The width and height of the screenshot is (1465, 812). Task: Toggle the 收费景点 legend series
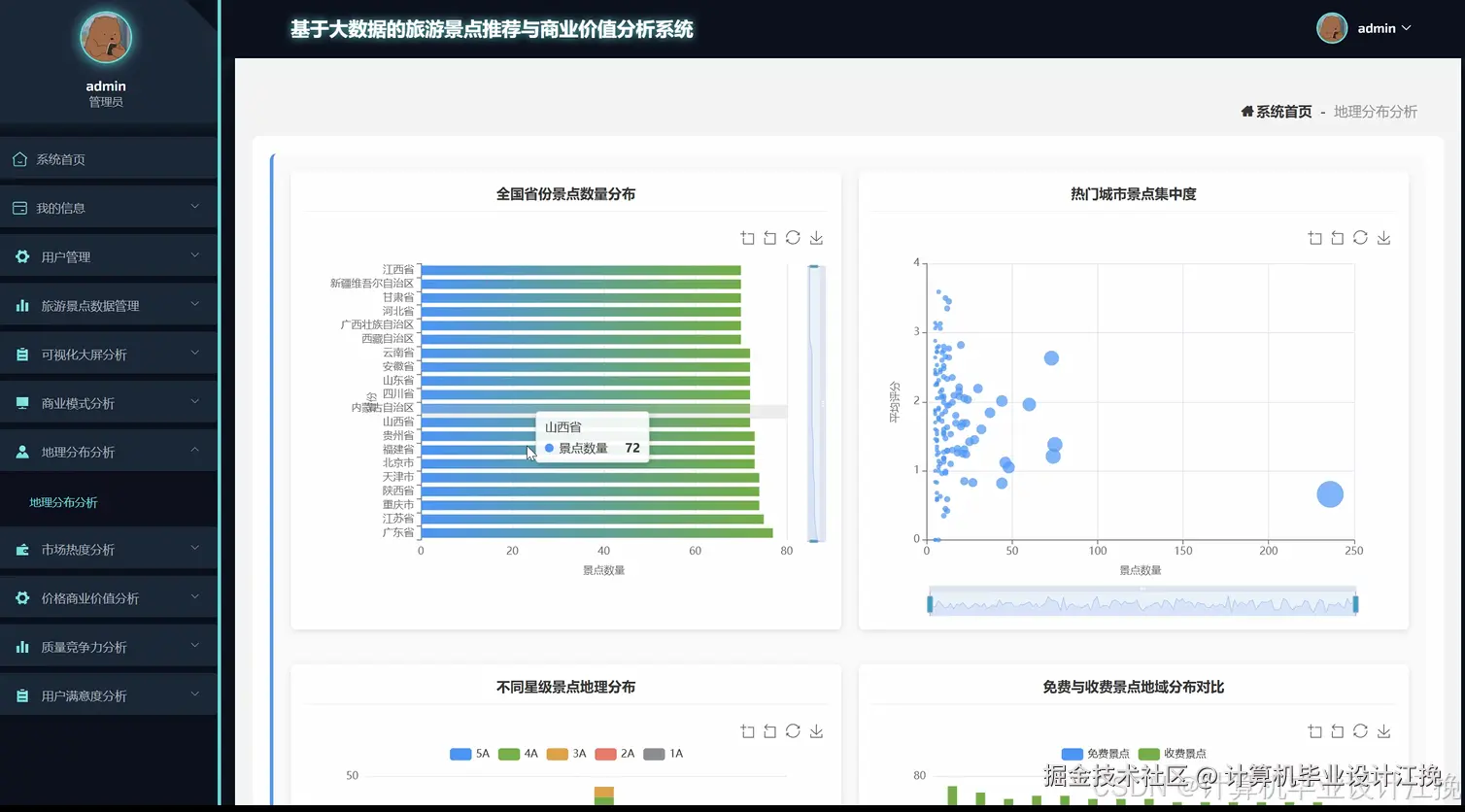point(1173,754)
